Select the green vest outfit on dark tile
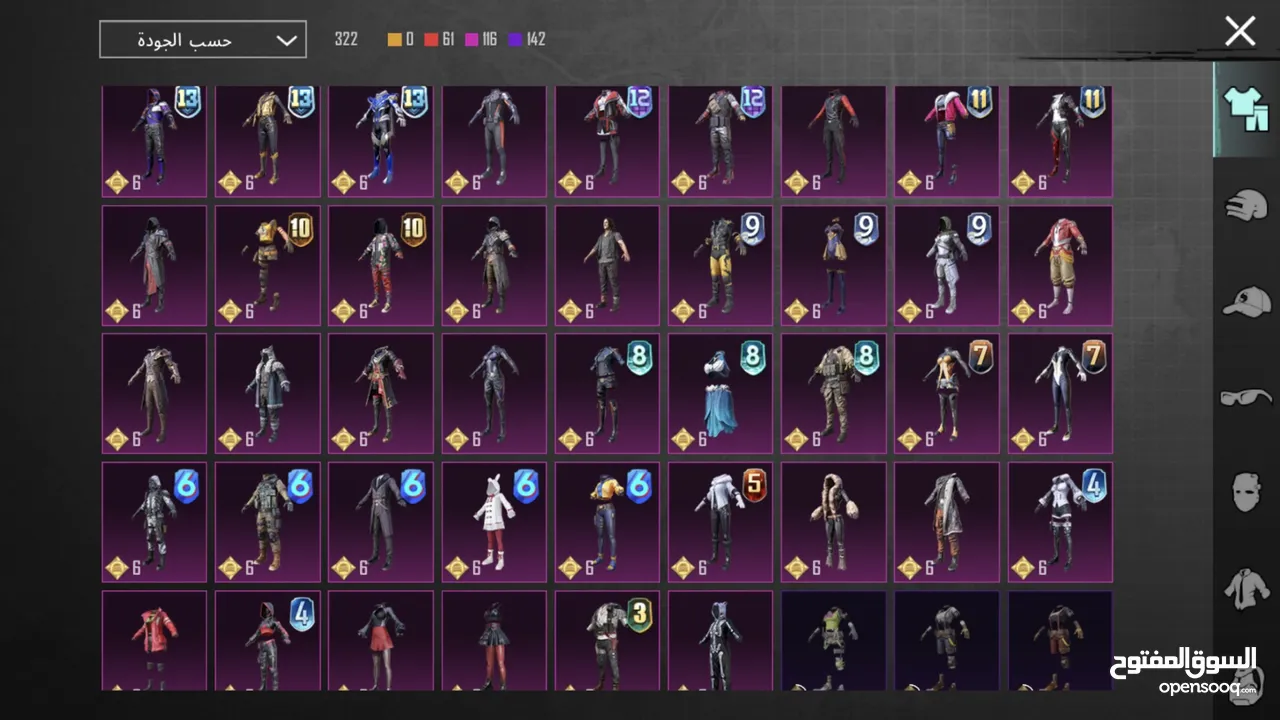This screenshot has width=1280, height=720. click(x=833, y=640)
